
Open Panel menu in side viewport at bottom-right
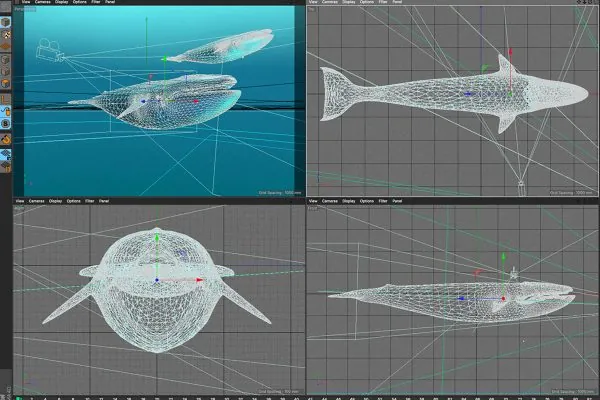397,201
